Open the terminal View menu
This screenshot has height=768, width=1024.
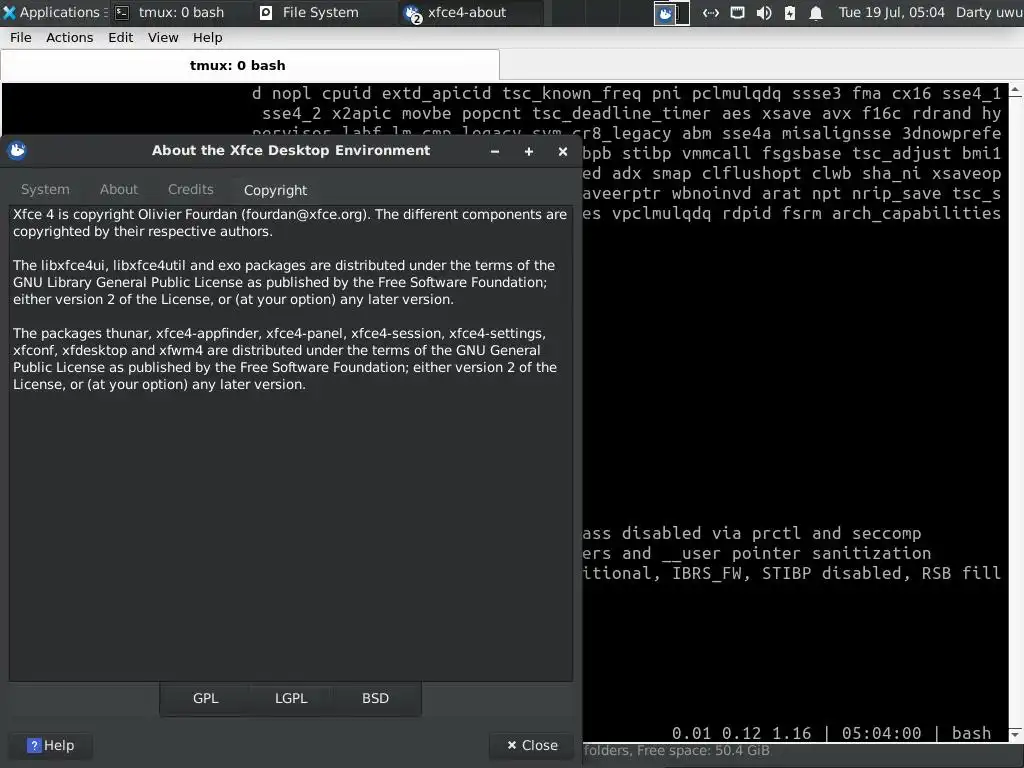click(163, 37)
